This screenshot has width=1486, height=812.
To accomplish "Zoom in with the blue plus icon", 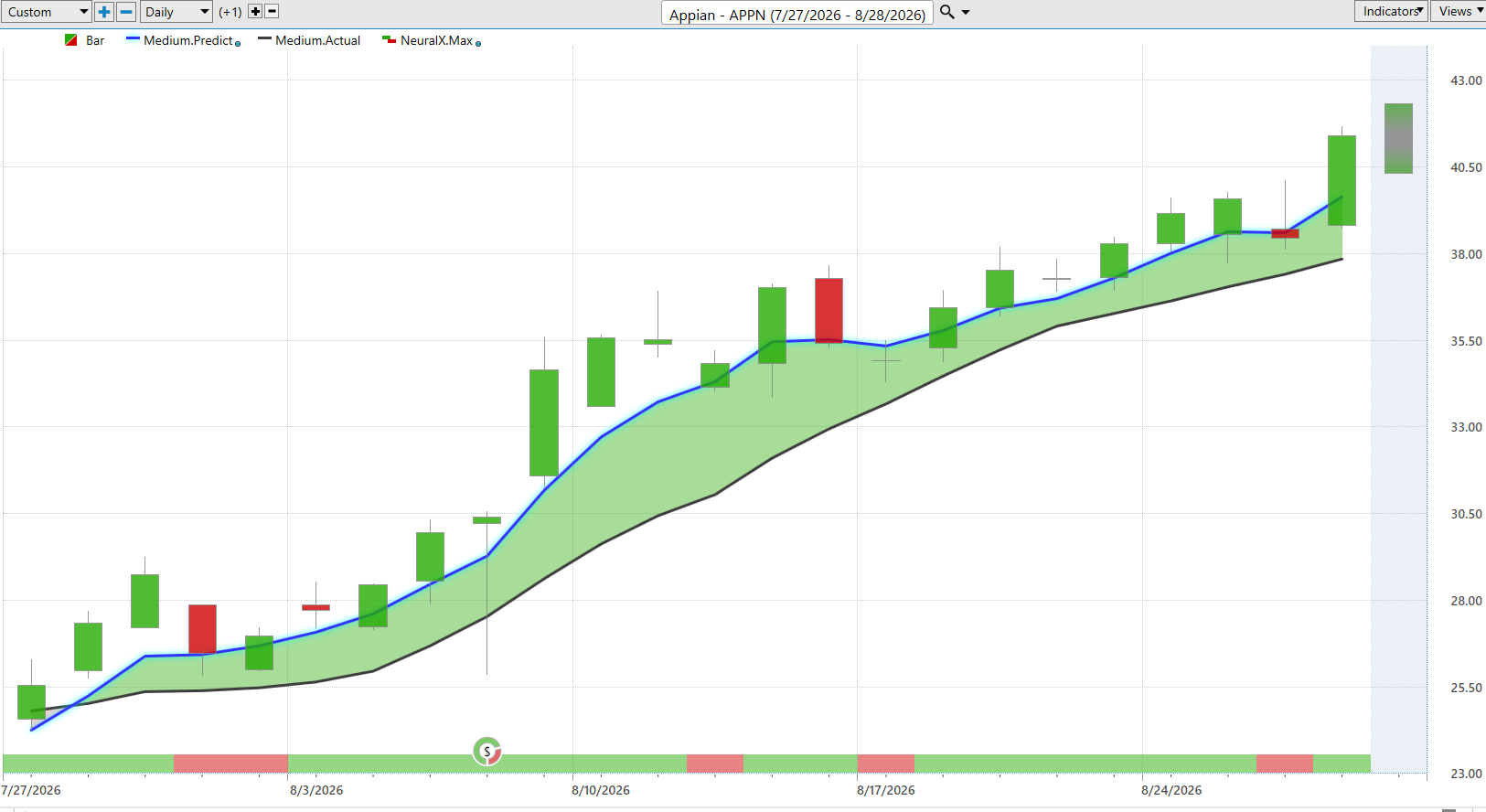I will click(x=104, y=12).
